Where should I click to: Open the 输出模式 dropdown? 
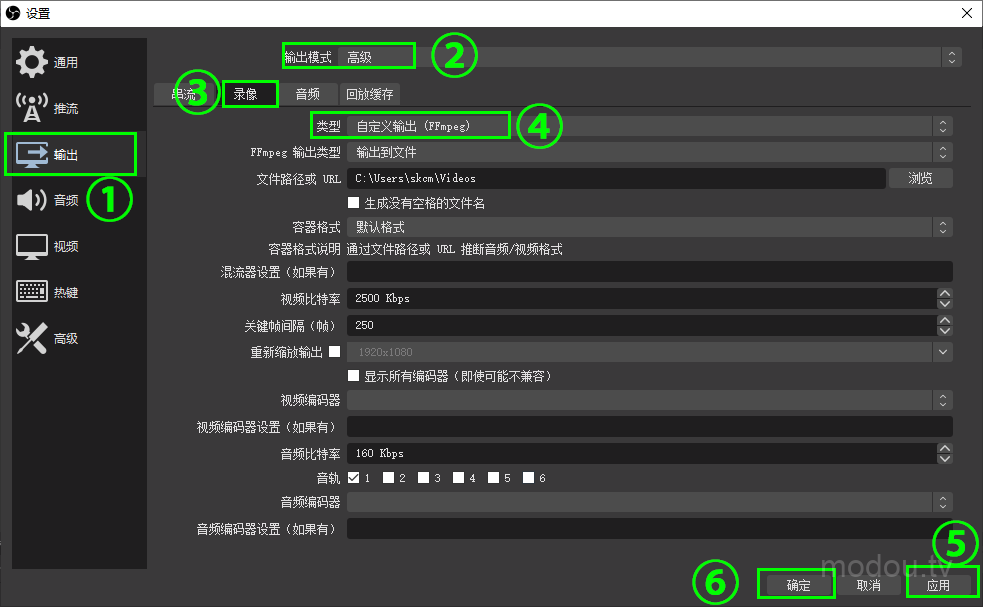tap(650, 58)
